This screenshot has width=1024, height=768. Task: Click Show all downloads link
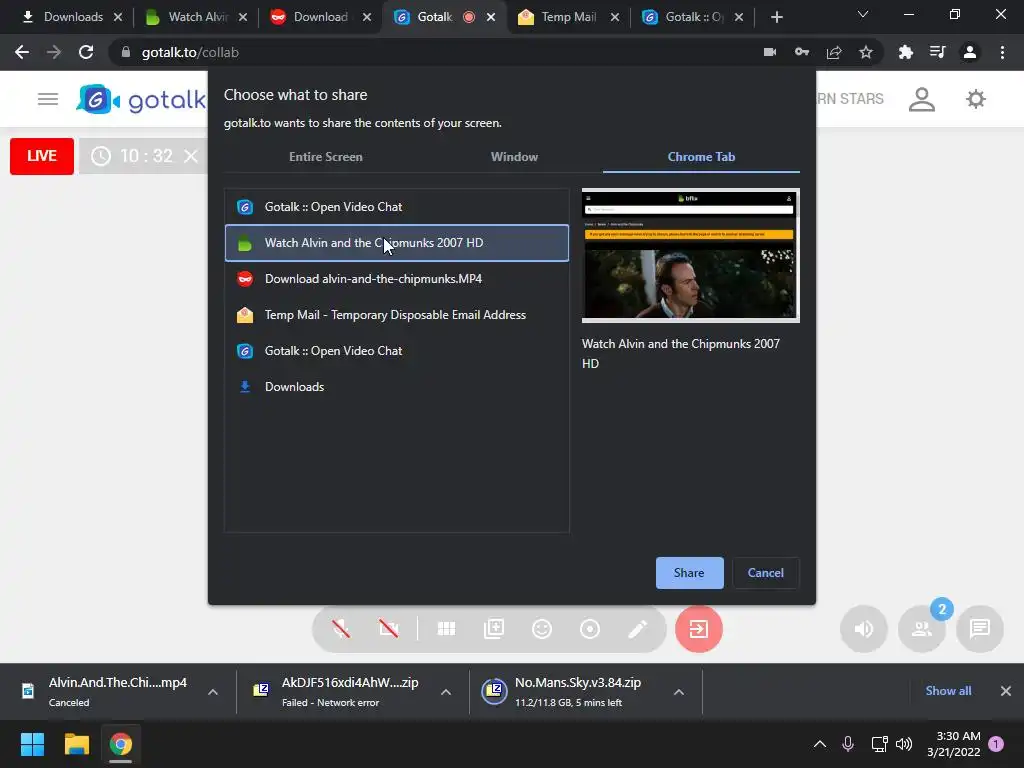coord(948,691)
